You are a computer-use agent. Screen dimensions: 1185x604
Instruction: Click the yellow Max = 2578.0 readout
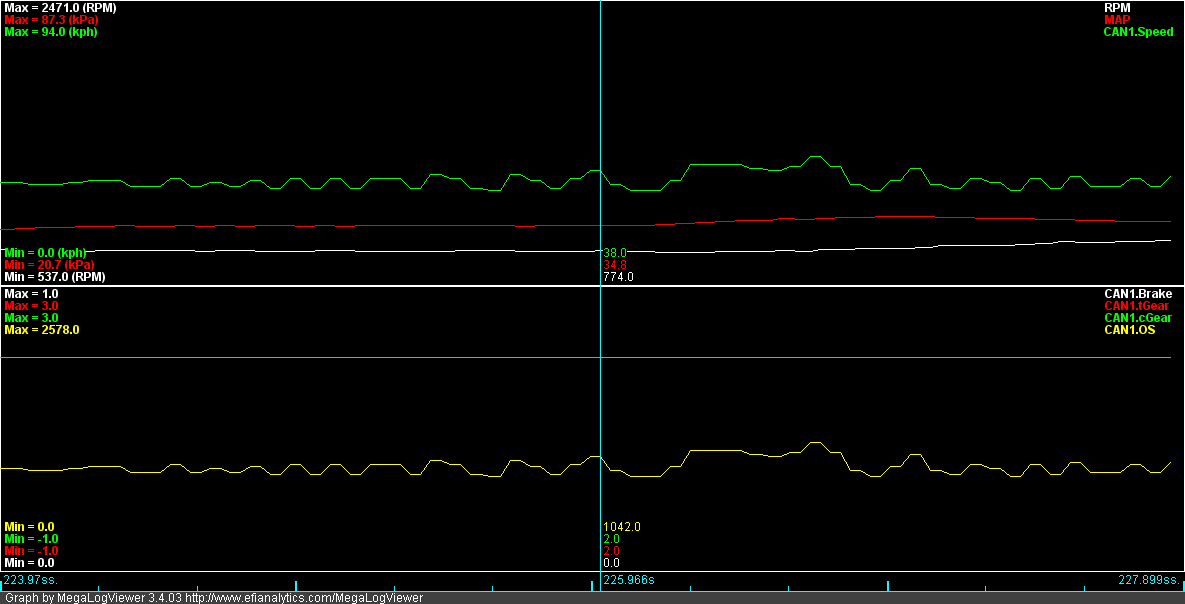(41, 330)
